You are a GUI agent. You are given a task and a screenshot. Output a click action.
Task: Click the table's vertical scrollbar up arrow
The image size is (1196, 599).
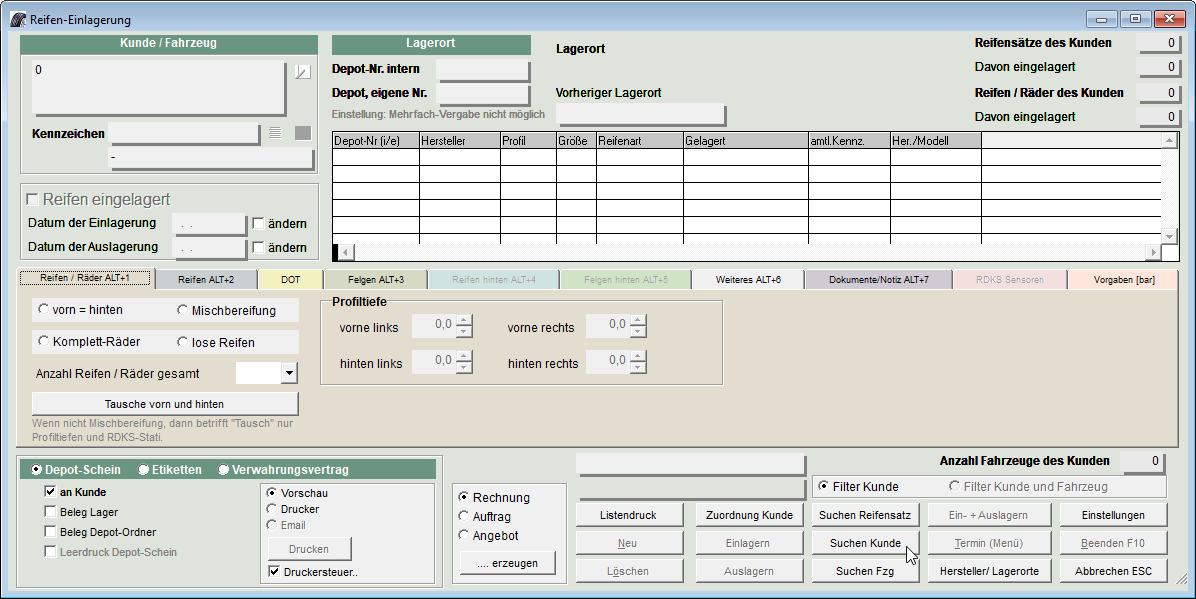1169,140
